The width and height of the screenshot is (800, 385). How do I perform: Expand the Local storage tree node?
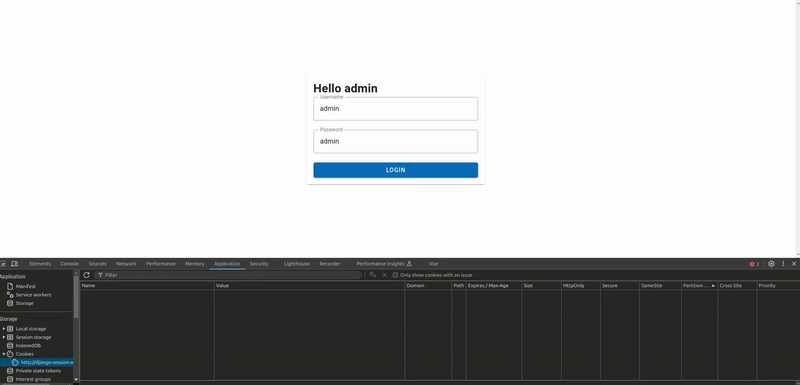[4, 329]
